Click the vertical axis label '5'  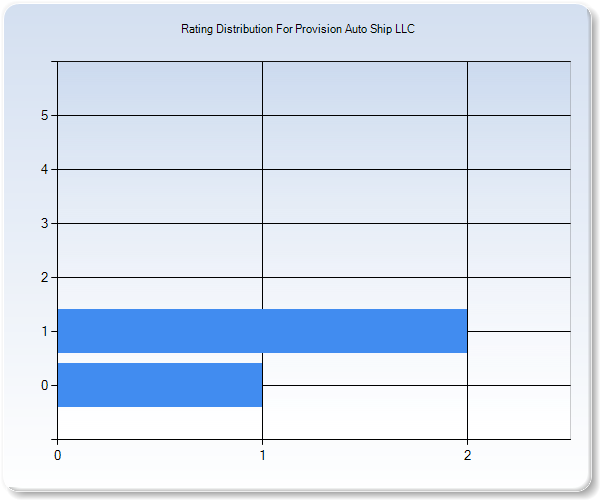(45, 115)
